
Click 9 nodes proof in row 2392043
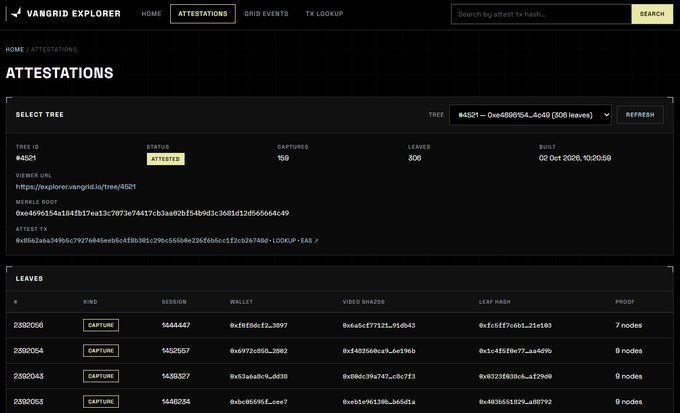click(x=628, y=376)
